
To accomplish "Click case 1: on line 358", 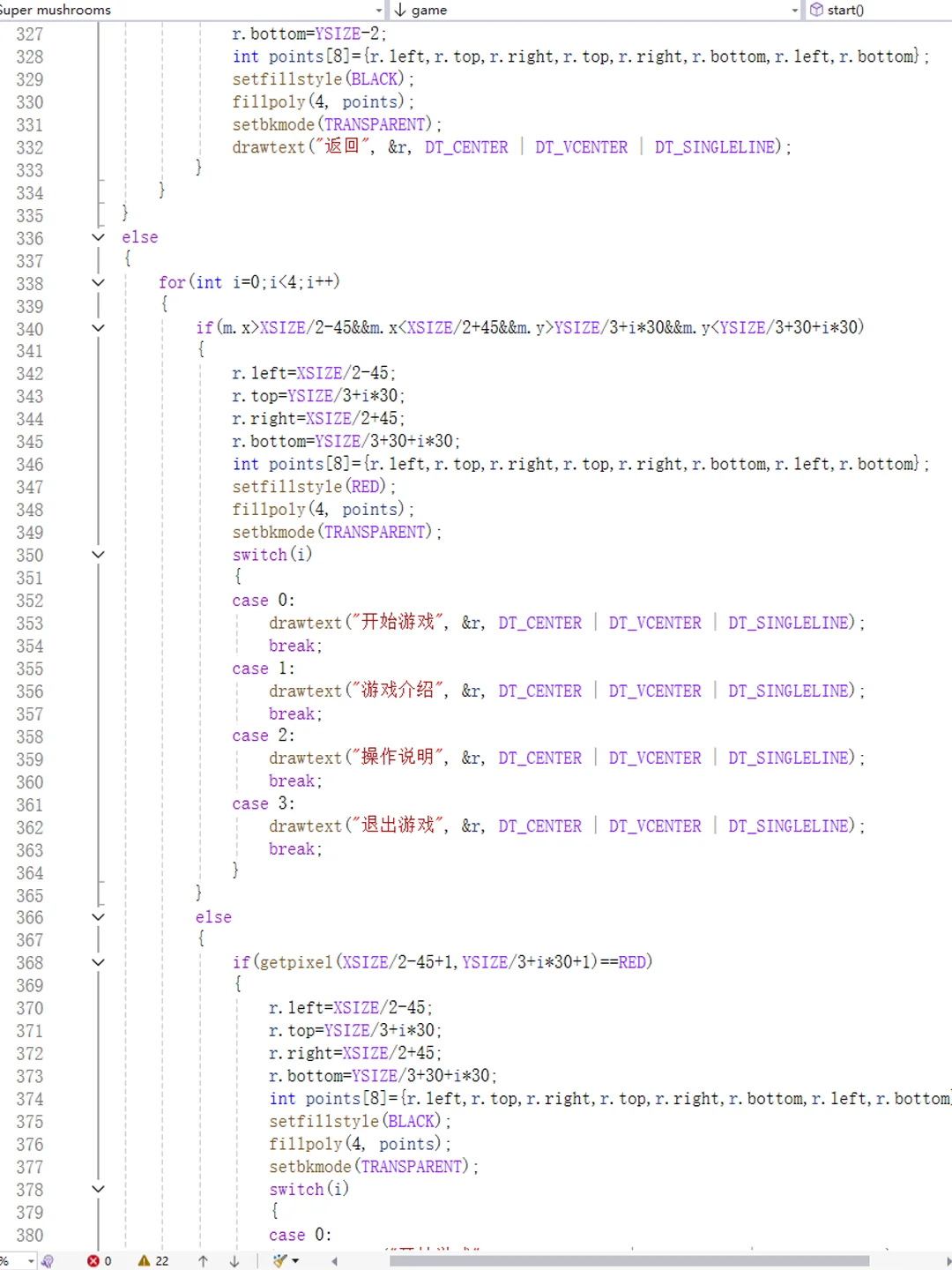I will tap(264, 669).
